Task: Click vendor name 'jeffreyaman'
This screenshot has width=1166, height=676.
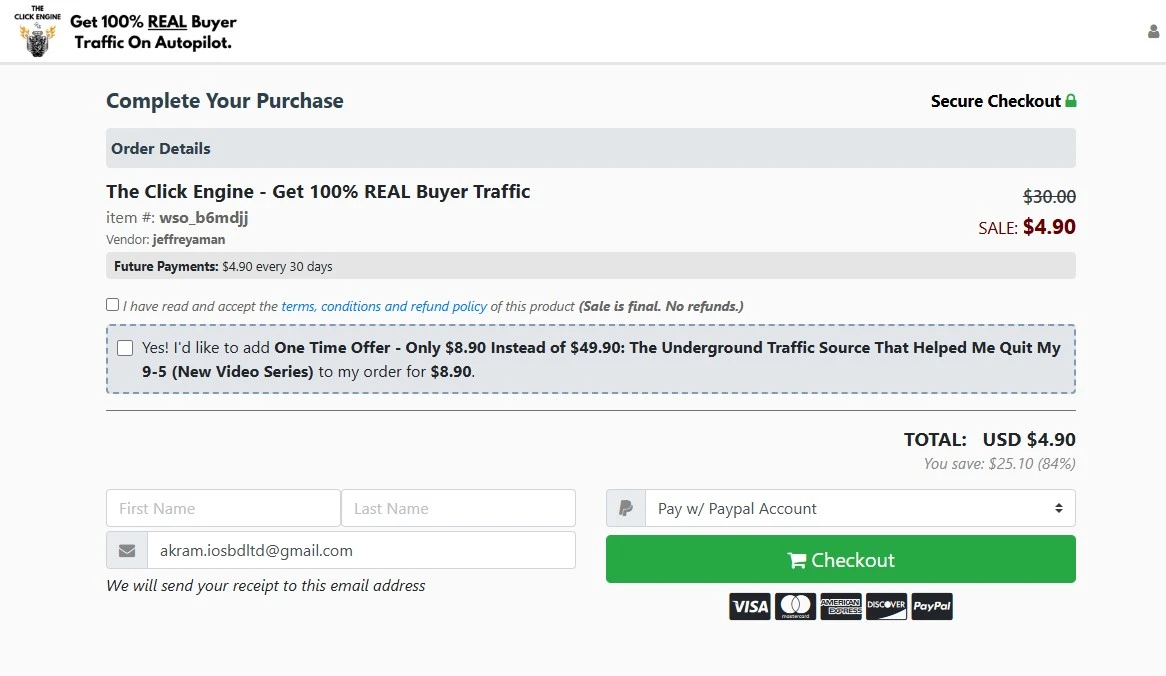Action: pos(189,239)
